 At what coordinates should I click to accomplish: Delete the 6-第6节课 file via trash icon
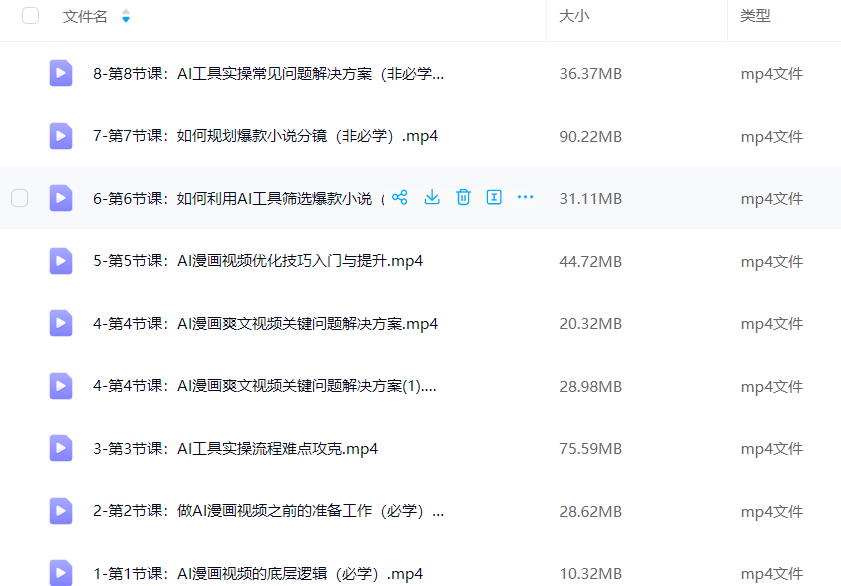[463, 197]
